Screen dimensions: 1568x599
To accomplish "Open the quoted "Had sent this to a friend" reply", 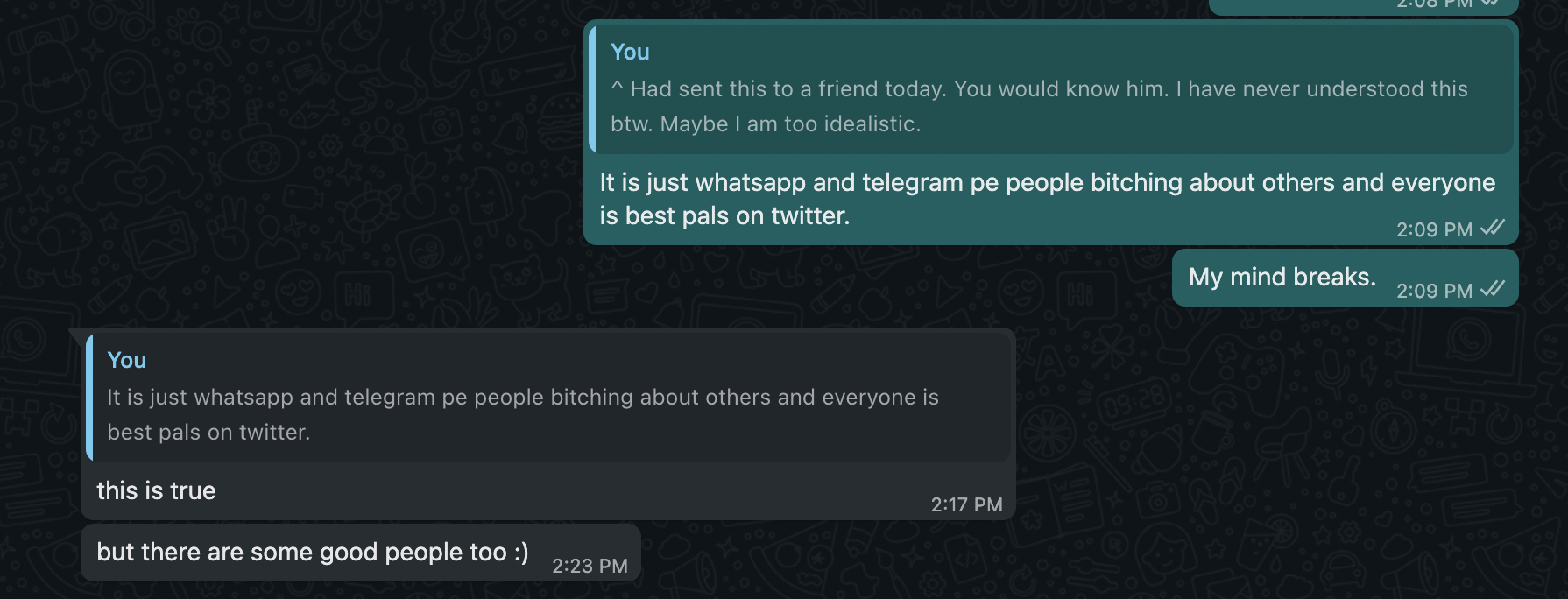I will [x=1051, y=88].
